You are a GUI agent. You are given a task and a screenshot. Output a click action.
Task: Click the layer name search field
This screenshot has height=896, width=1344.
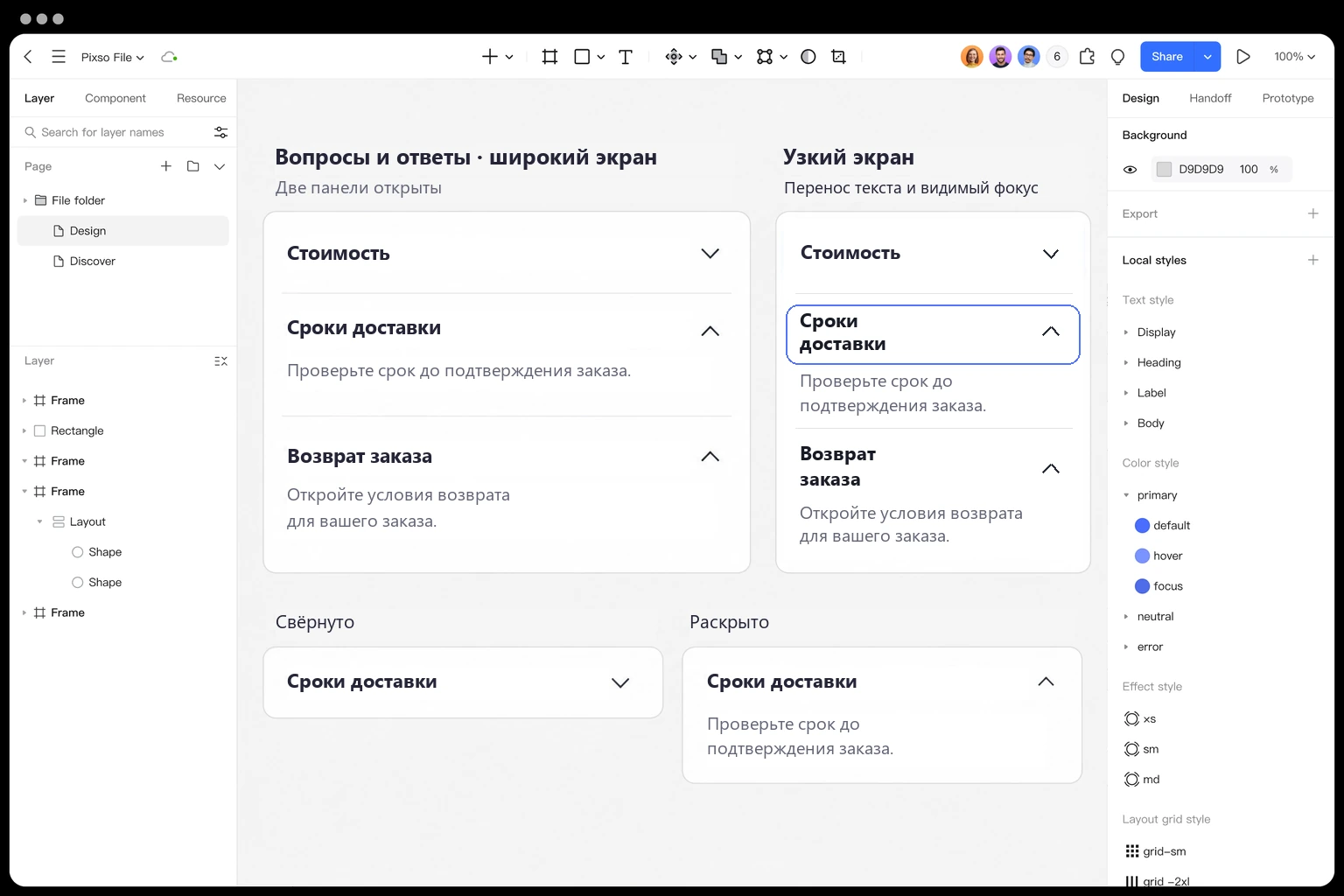[x=116, y=132]
